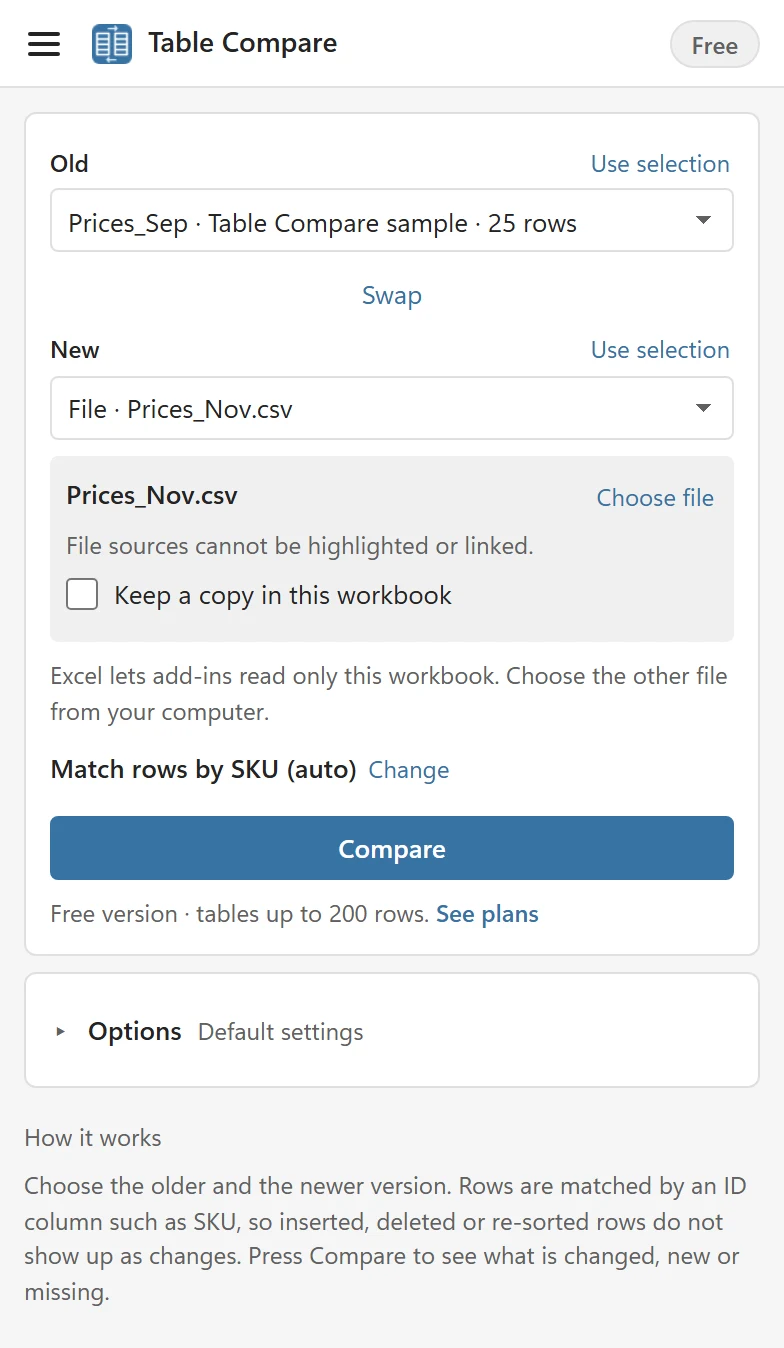The image size is (784, 1348).
Task: Click the Prices_Nov.csv file name
Action: click(152, 495)
